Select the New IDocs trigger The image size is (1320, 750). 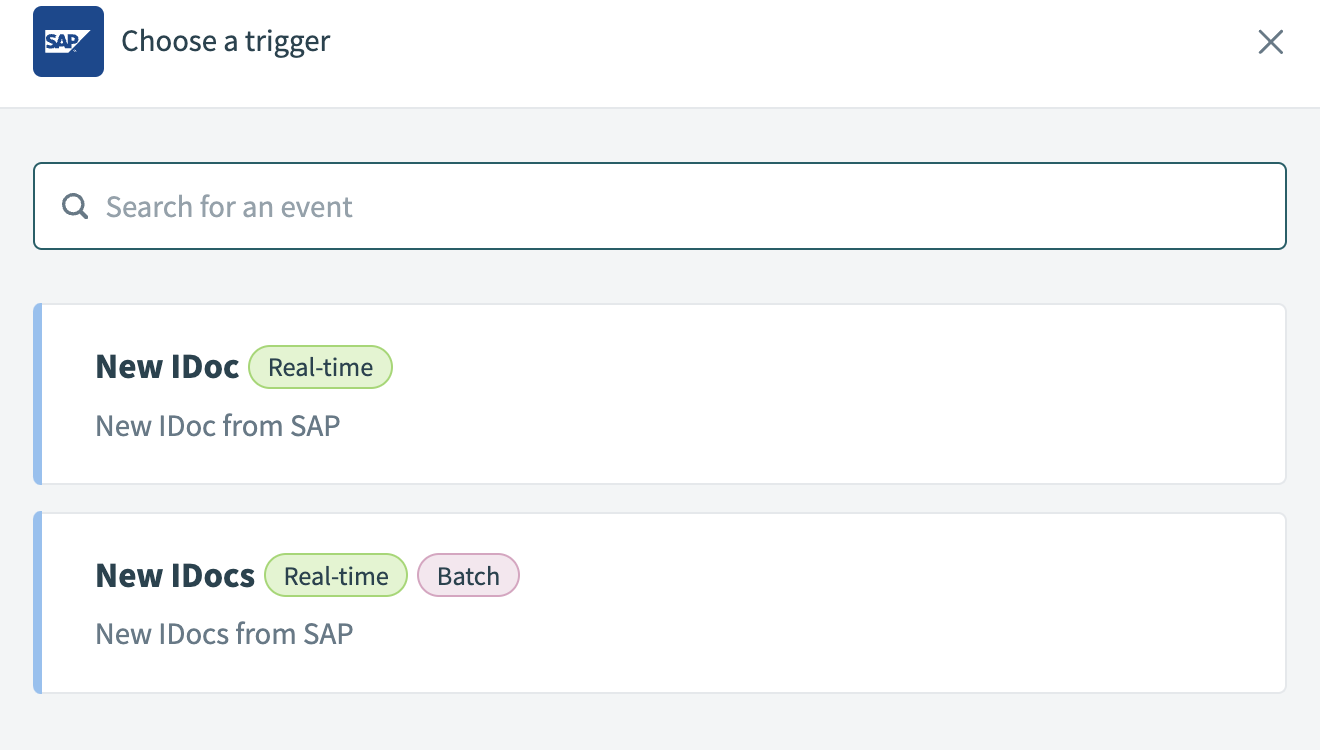pyautogui.click(x=660, y=603)
